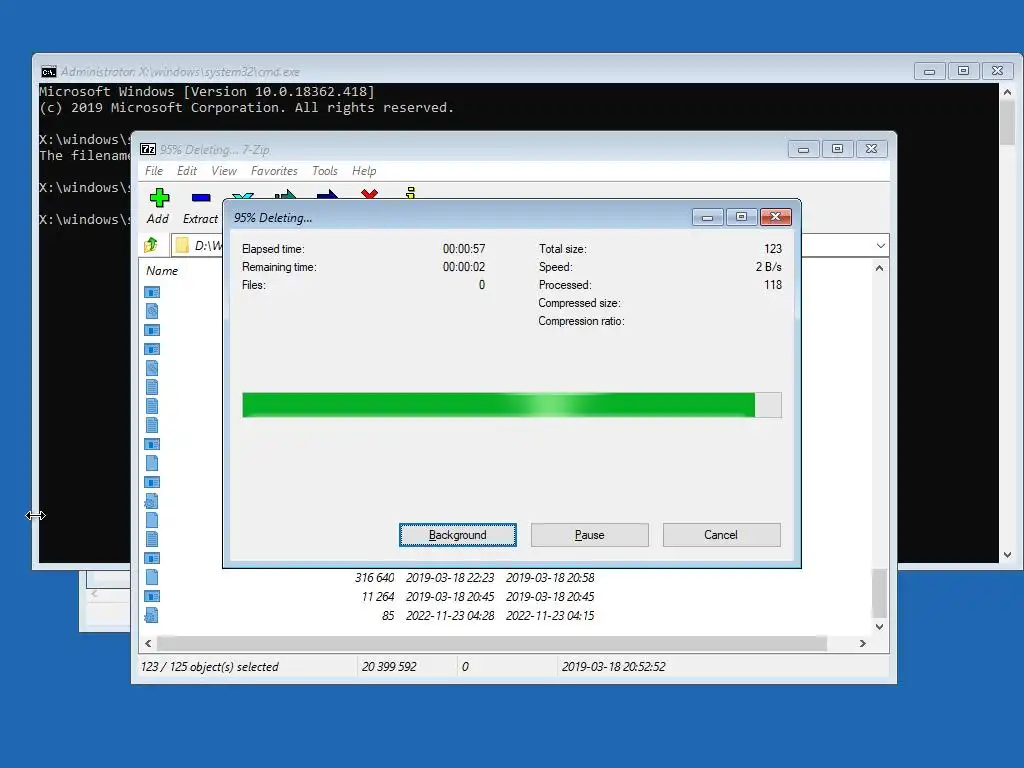This screenshot has height=768, width=1024.
Task: Expand the address bar path dropdown
Action: (x=880, y=246)
